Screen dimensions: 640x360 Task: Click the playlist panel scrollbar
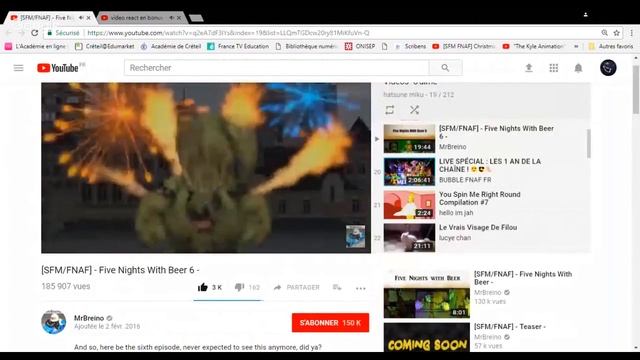pyautogui.click(x=589, y=144)
